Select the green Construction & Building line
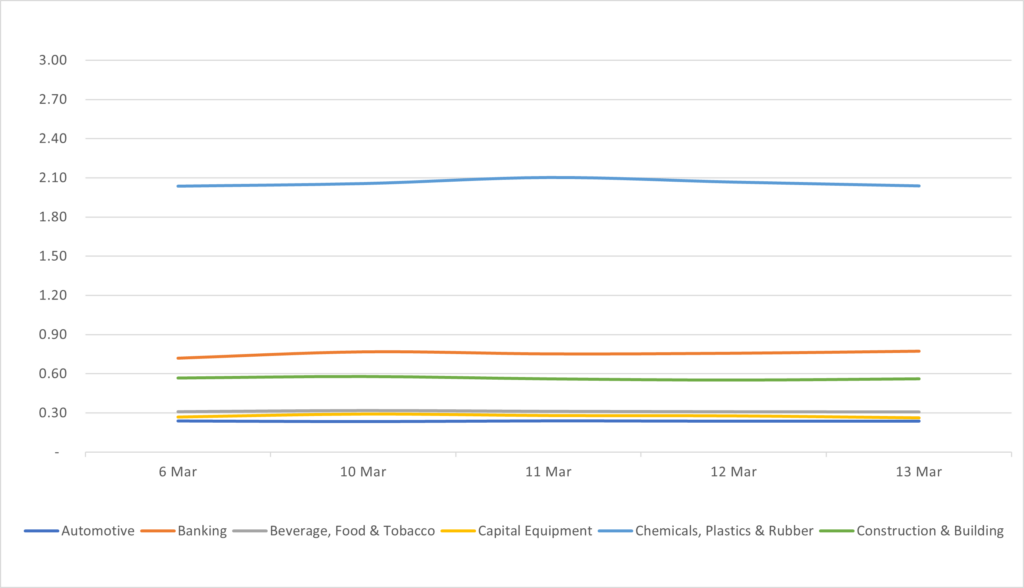The height and width of the screenshot is (588, 1024). click(x=548, y=379)
